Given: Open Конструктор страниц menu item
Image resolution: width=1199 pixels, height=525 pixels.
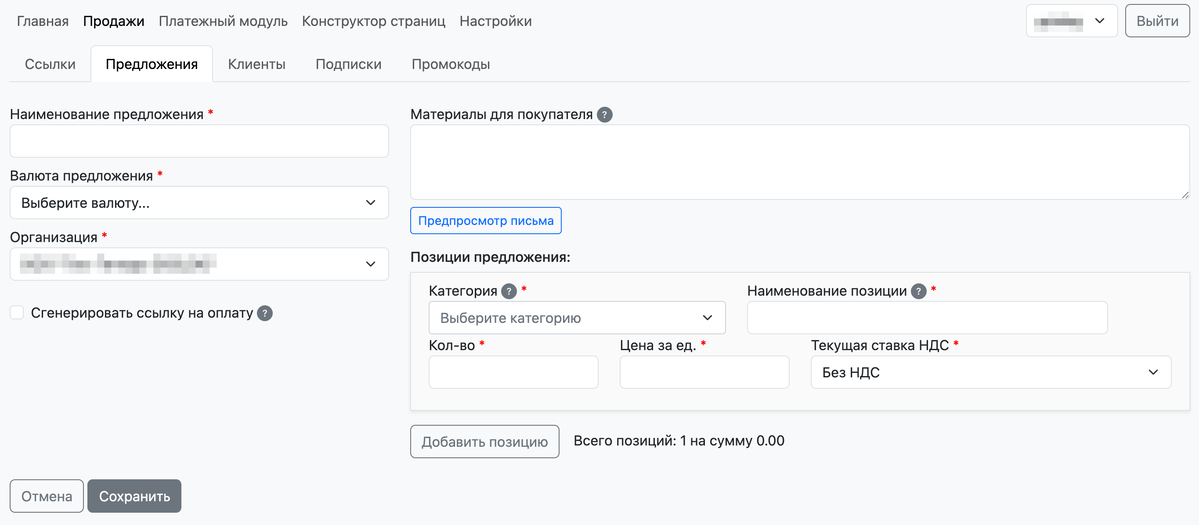Looking at the screenshot, I should click(x=373, y=21).
